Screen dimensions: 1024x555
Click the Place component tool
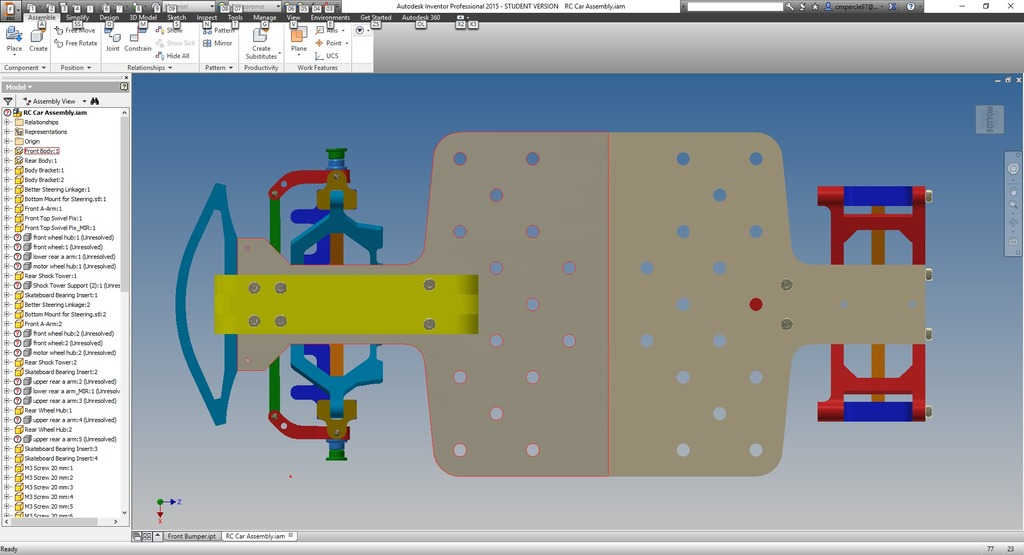(14, 40)
